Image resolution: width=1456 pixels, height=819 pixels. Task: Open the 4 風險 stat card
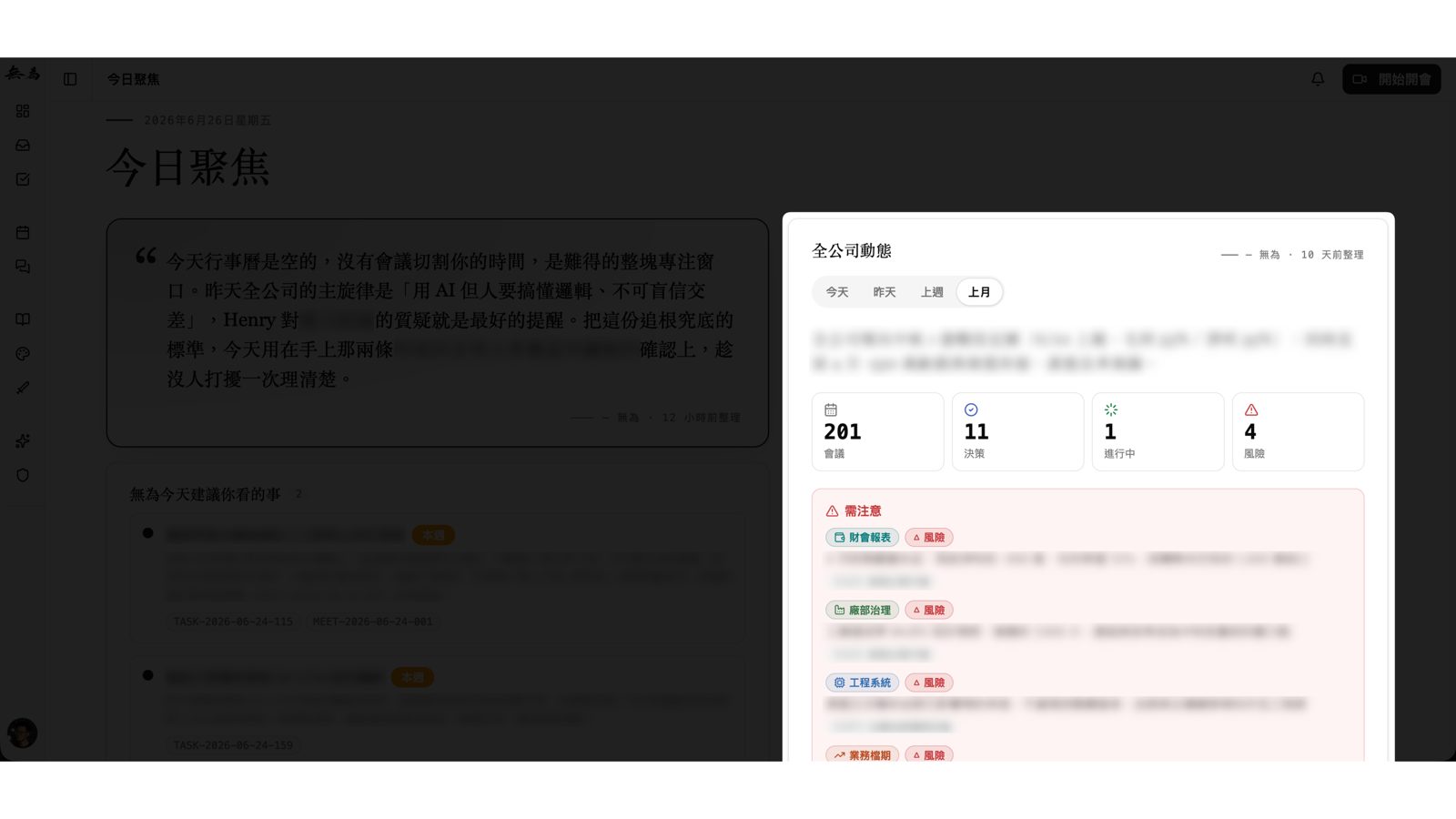point(1298,432)
